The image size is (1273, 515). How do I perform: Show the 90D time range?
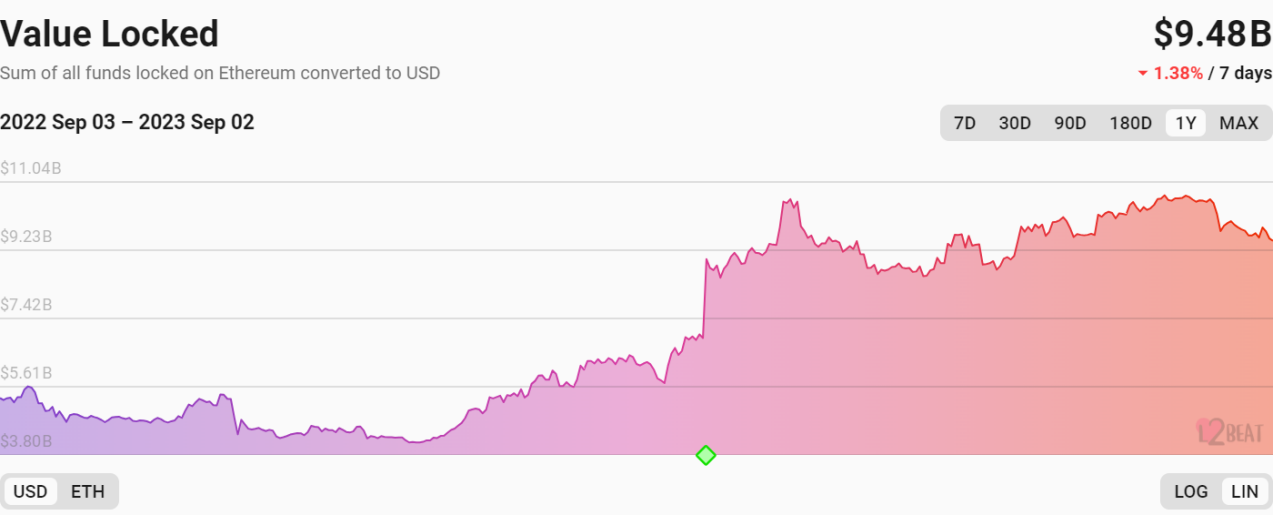pos(1070,123)
